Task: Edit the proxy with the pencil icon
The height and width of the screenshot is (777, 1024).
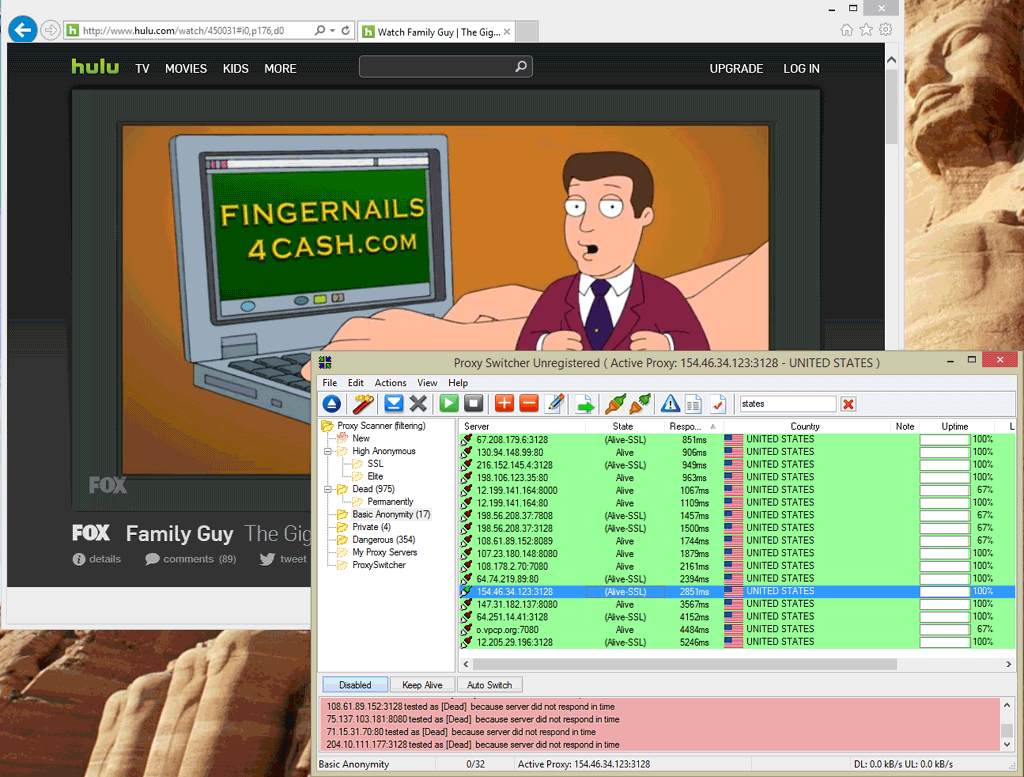Action: click(x=554, y=404)
